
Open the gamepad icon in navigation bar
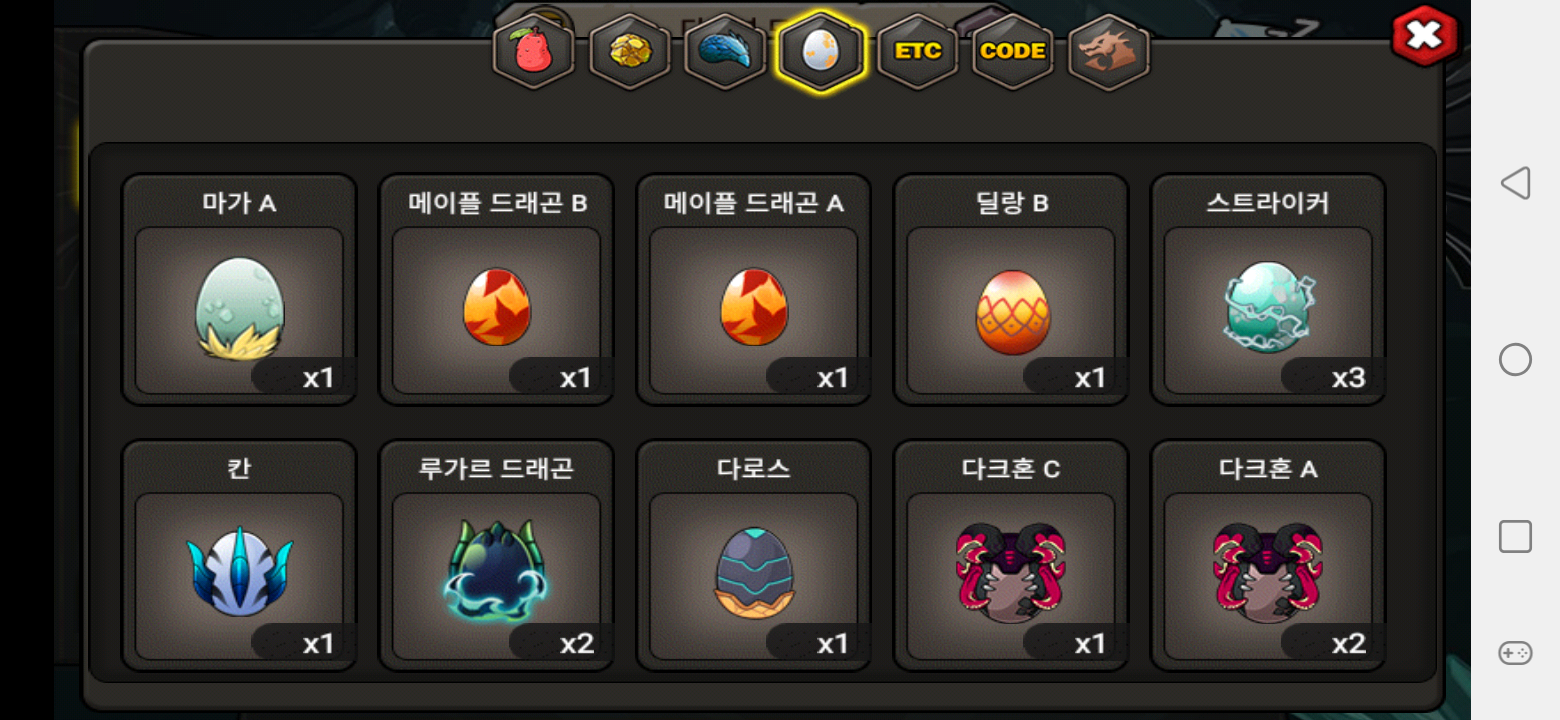(1515, 653)
